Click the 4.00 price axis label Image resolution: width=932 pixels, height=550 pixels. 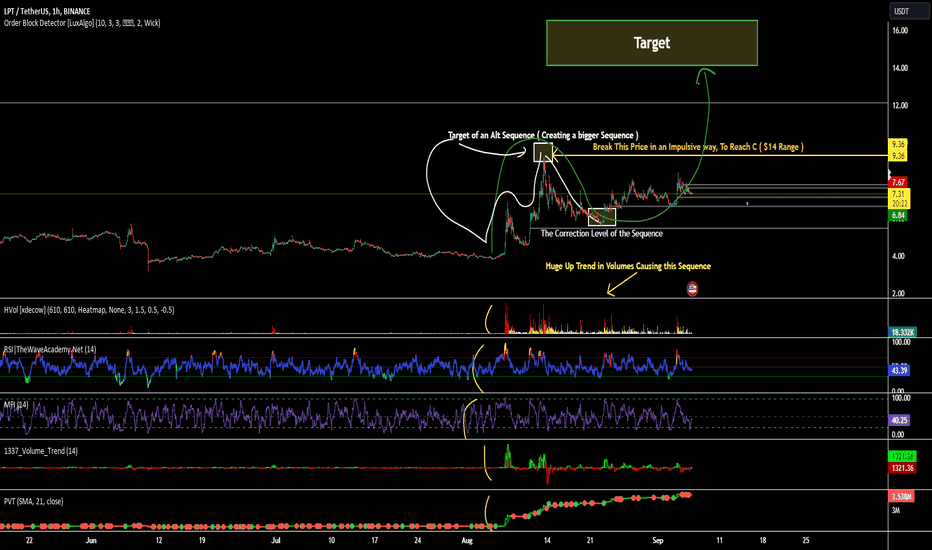(x=898, y=256)
